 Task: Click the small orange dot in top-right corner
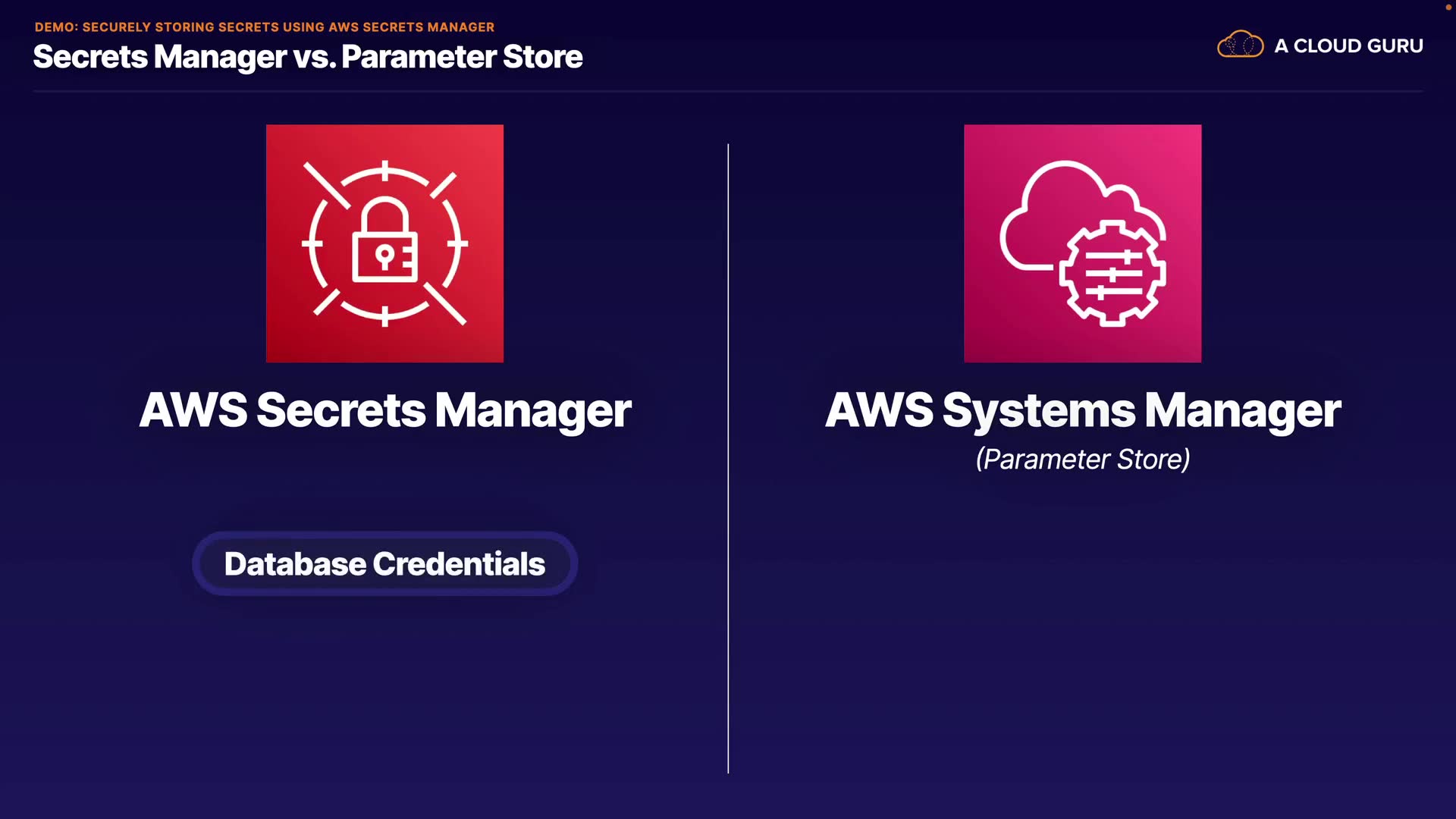point(1448,8)
